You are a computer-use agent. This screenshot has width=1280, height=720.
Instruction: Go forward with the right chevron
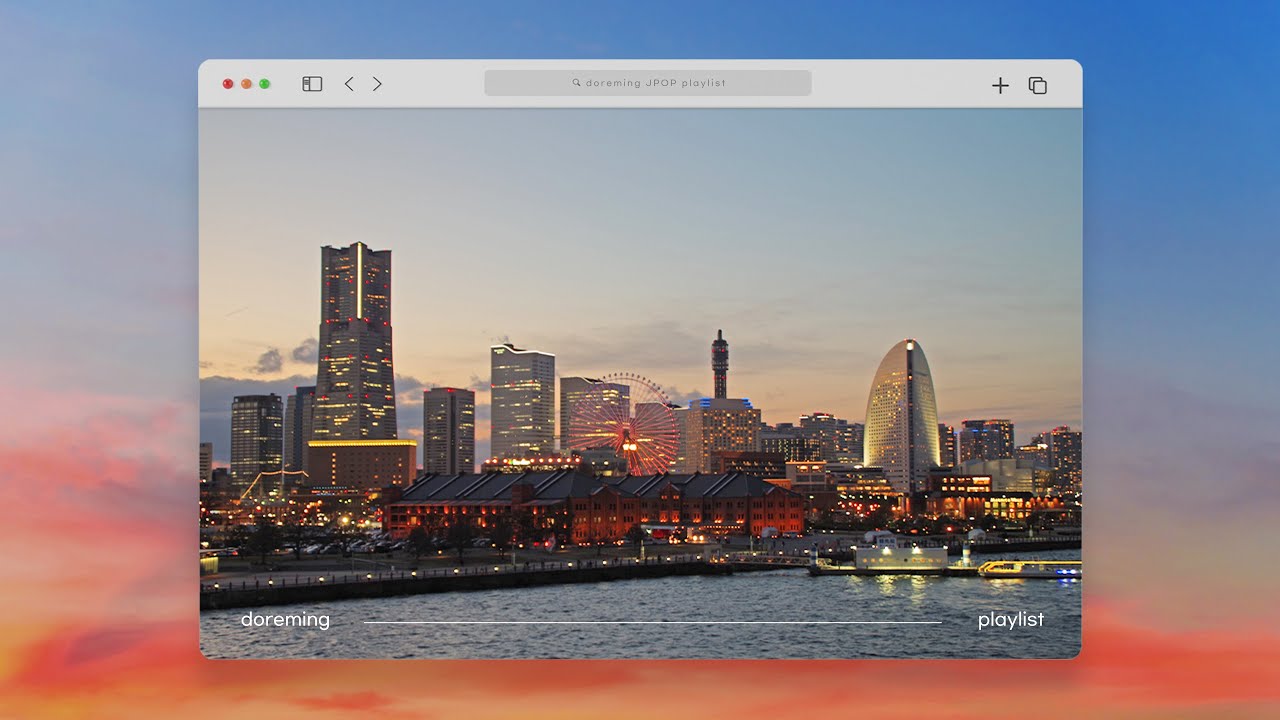click(377, 84)
